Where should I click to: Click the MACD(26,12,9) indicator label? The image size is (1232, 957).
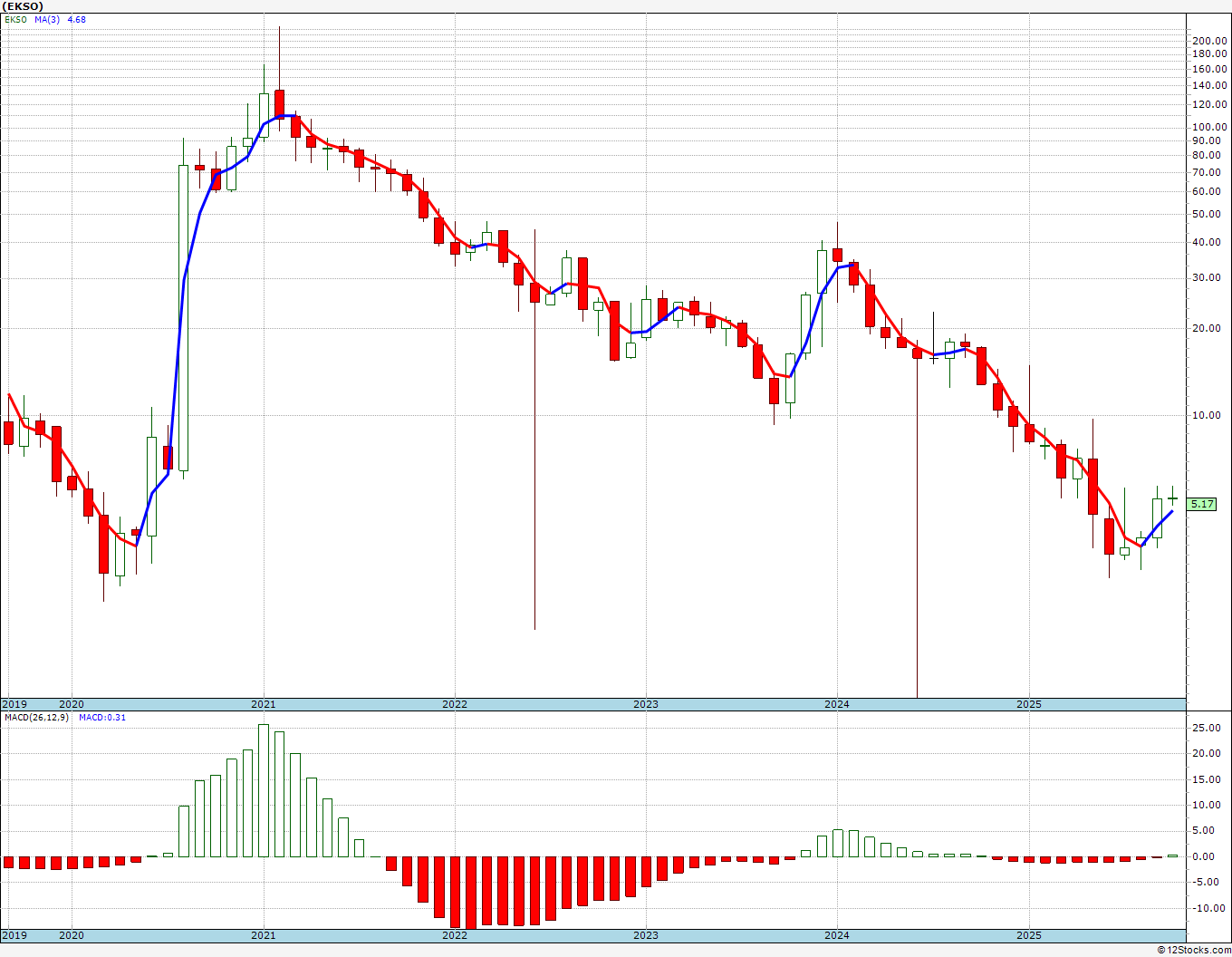pos(36,717)
